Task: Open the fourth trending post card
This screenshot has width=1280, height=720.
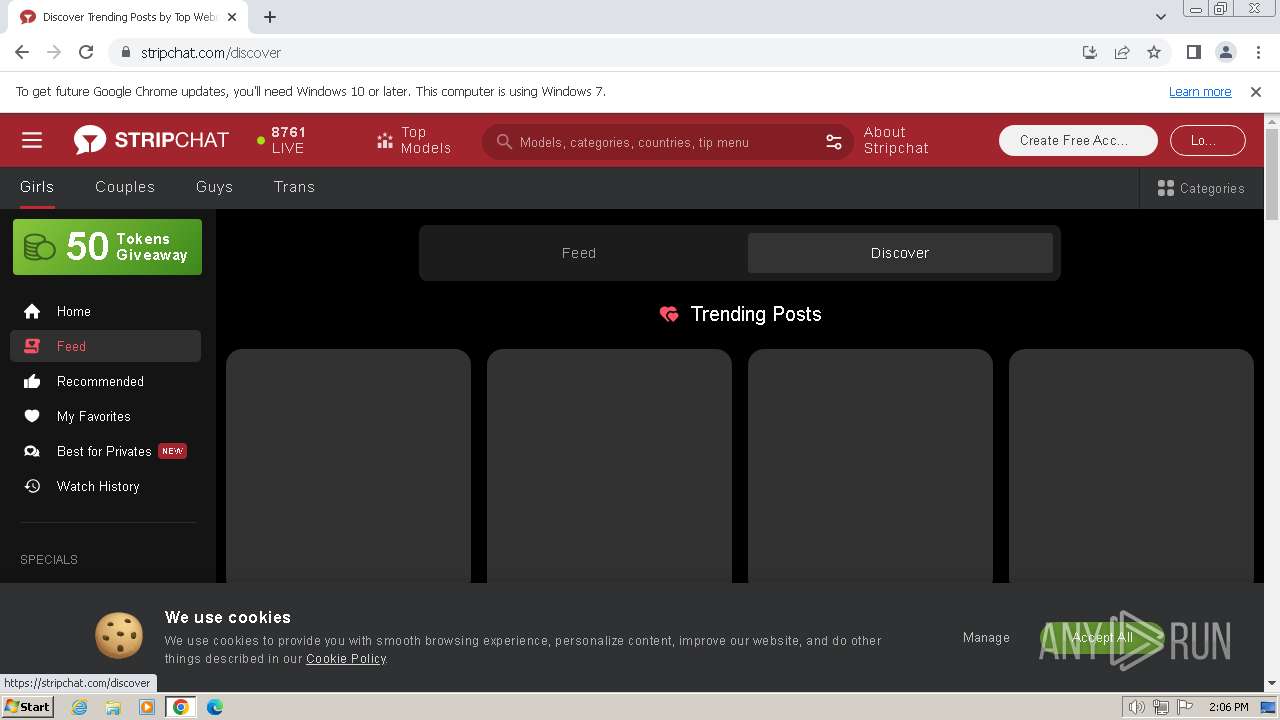Action: [x=1131, y=466]
